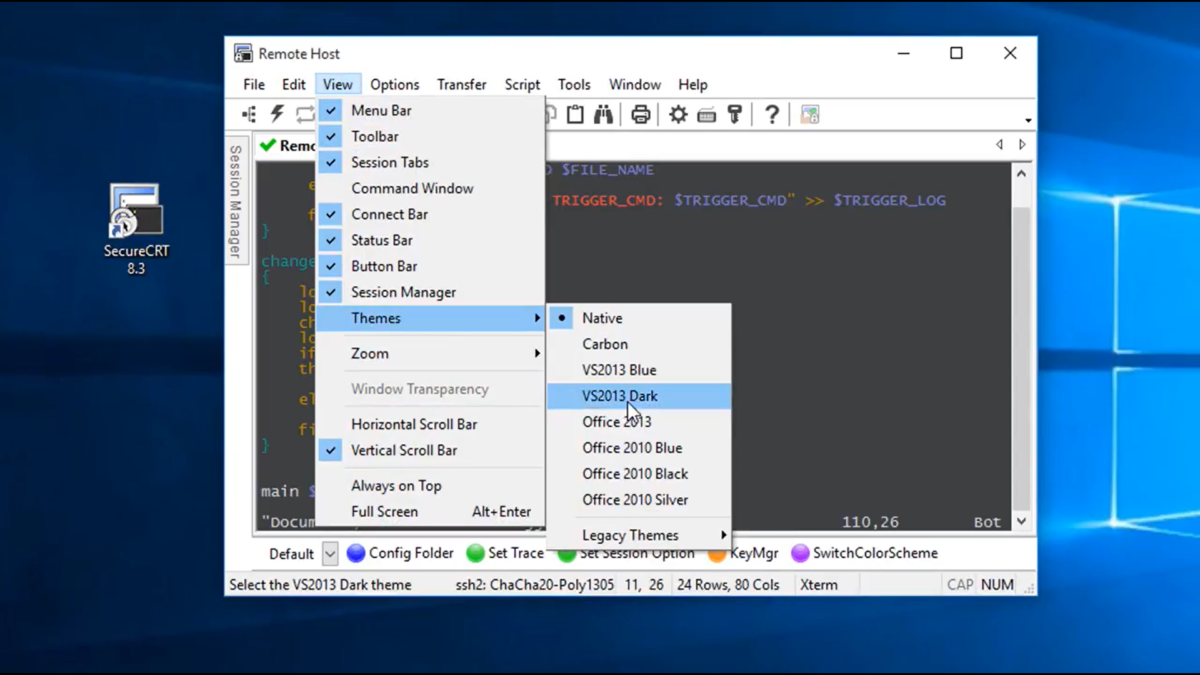Open the Help menu
The width and height of the screenshot is (1200, 675).
point(692,85)
